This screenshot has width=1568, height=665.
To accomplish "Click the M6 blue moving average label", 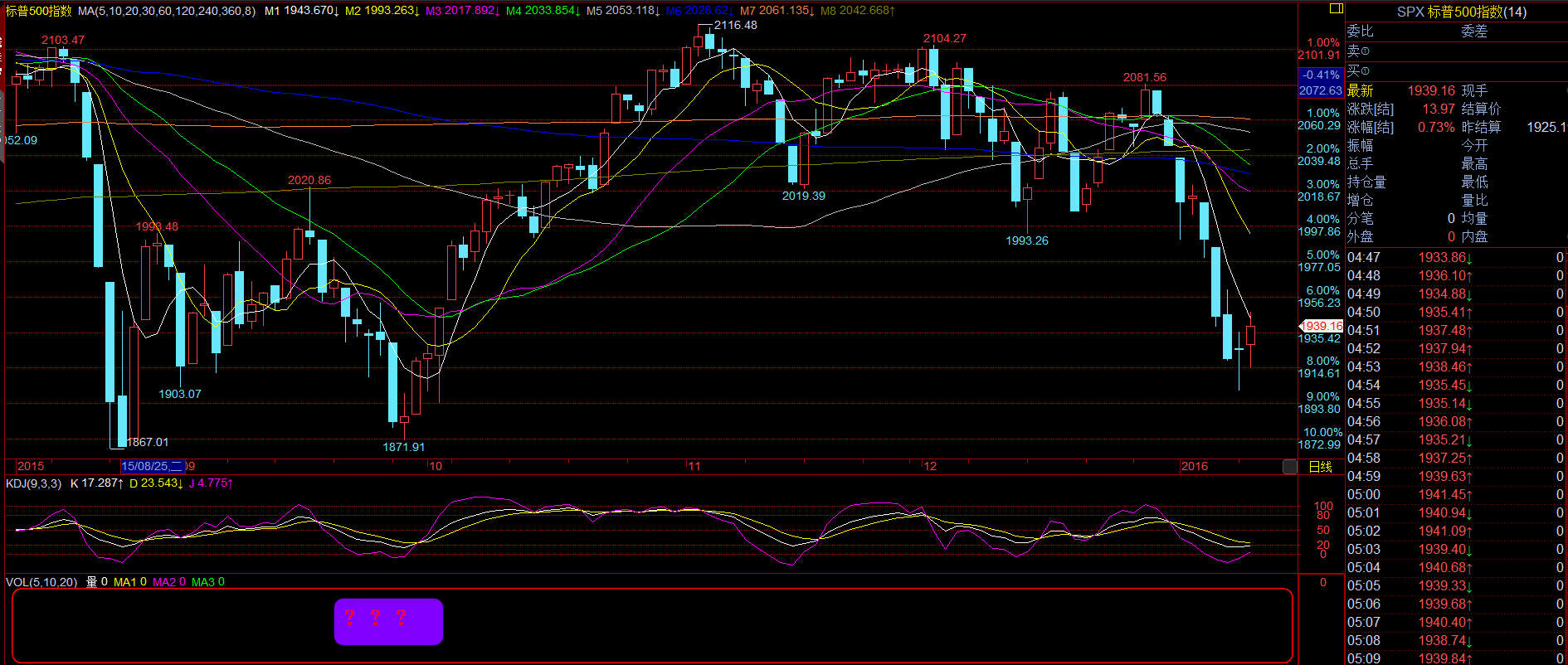I will (699, 11).
